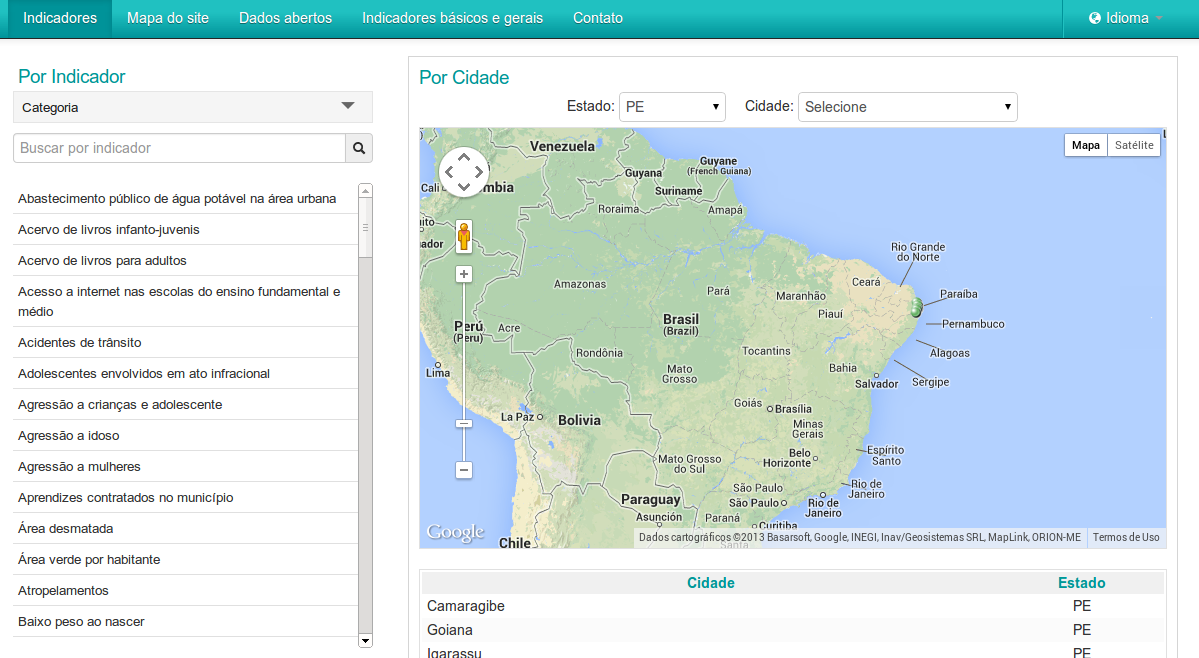Click the map zoom slider handle
Screen dimensions: 1199x658
coord(463,423)
